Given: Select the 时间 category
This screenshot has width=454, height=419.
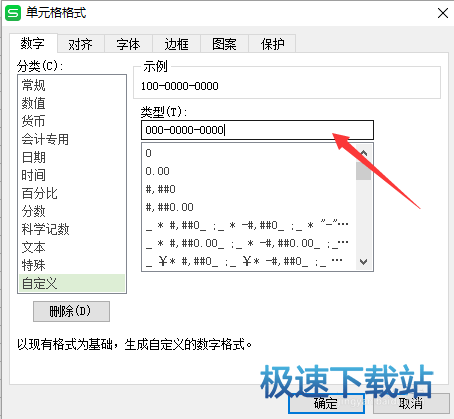Looking at the screenshot, I should (72, 175).
